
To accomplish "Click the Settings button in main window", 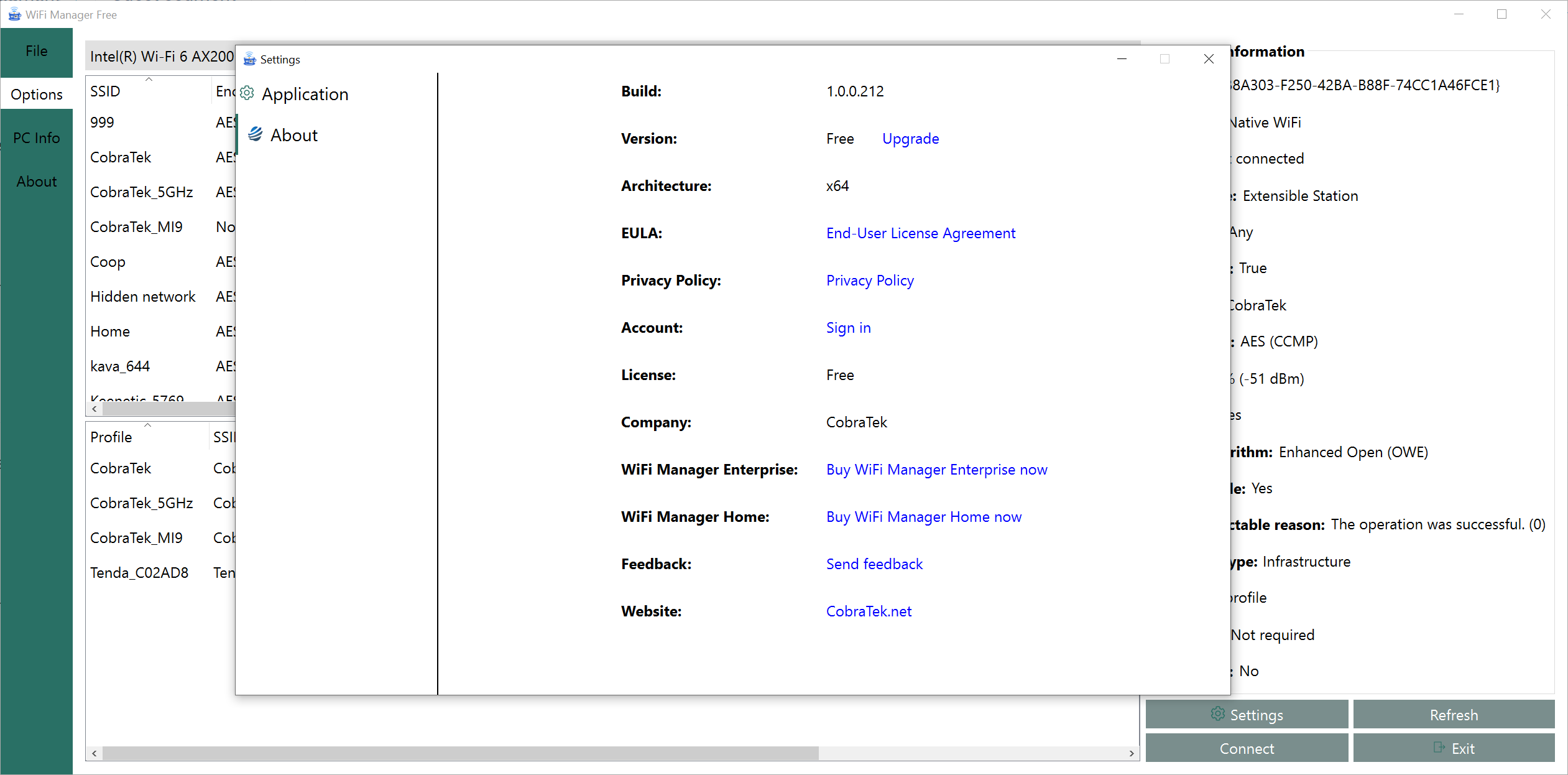I will [x=1247, y=715].
